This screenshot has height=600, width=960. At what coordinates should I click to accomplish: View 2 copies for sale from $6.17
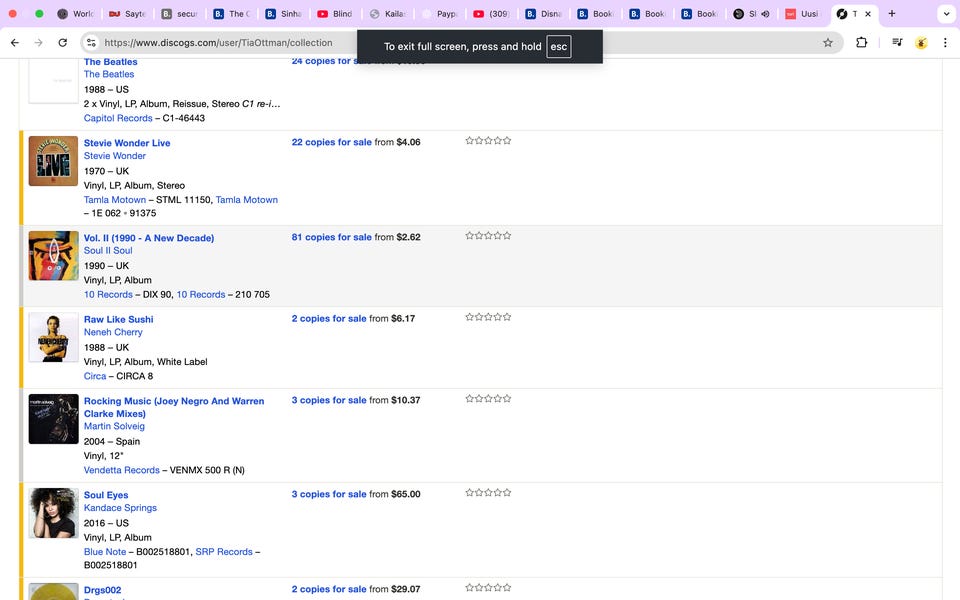point(329,318)
